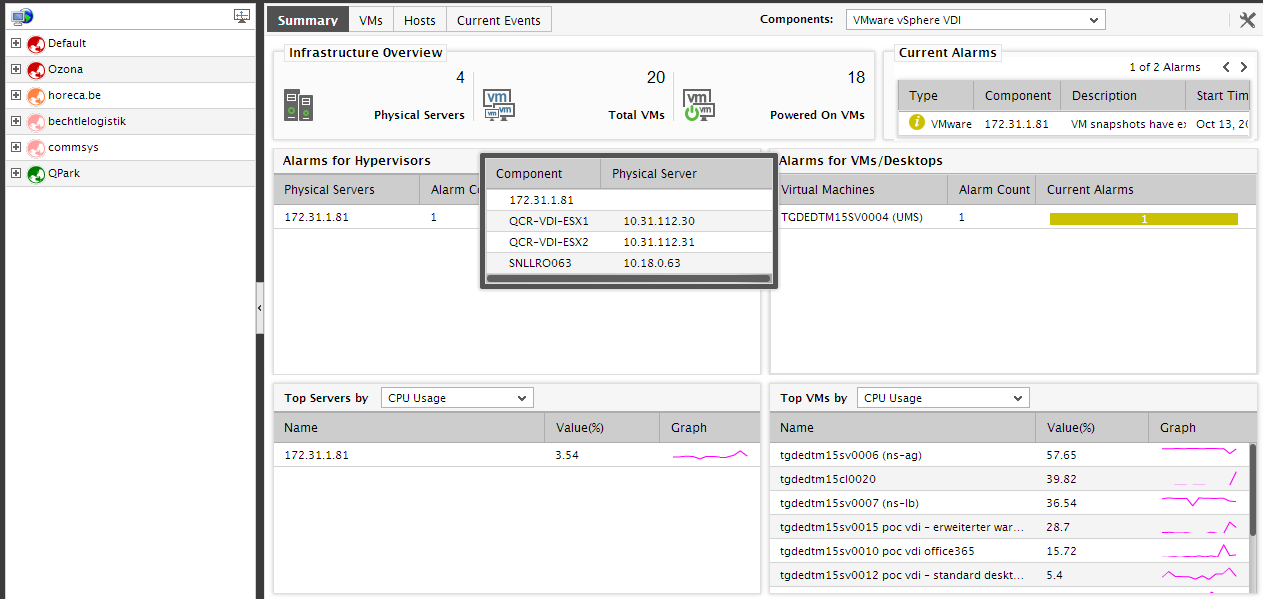Open tgdedtm15sv0010 poc vdi office365 graph

(1199, 551)
